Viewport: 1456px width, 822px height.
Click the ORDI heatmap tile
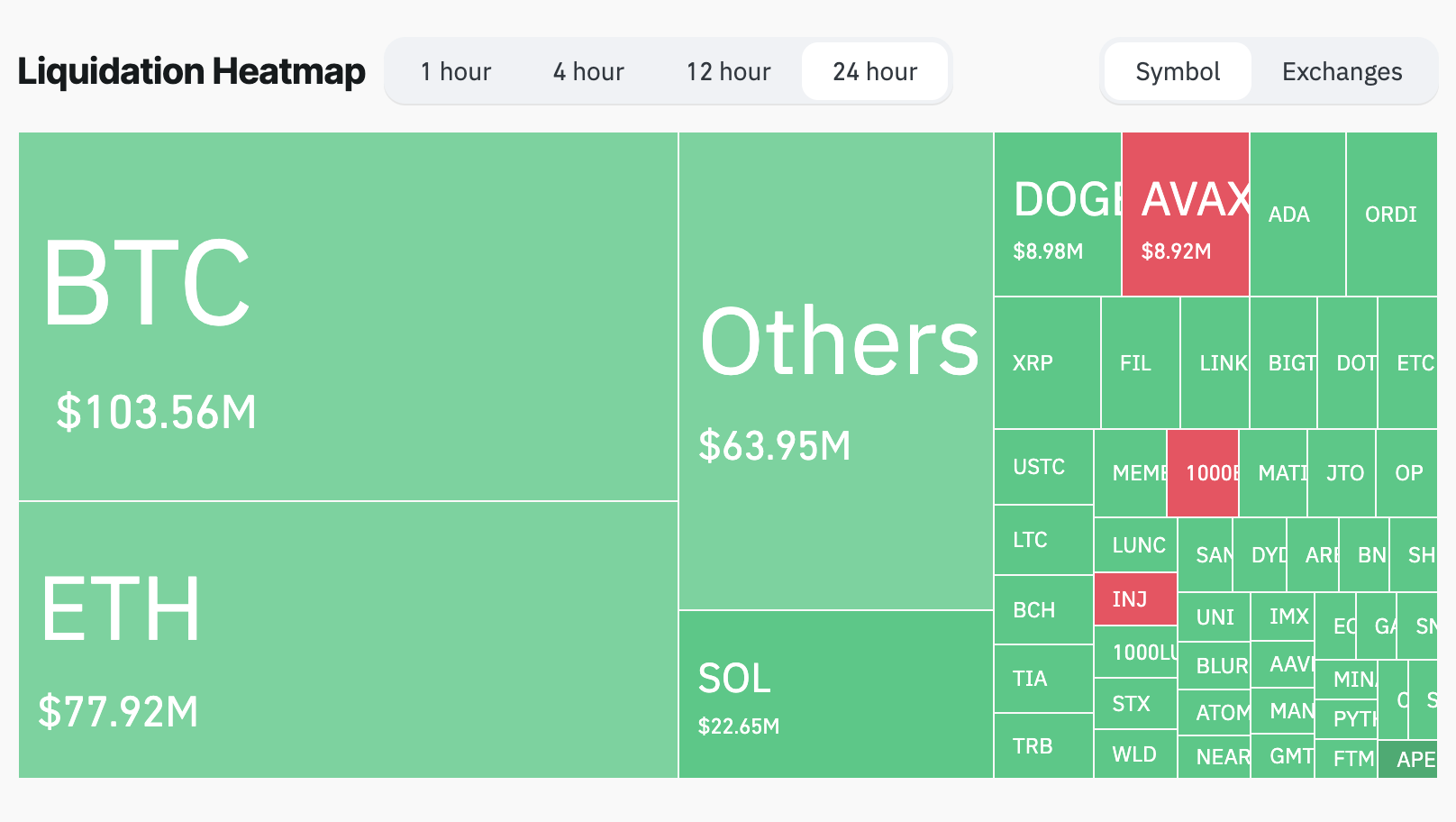point(1392,215)
